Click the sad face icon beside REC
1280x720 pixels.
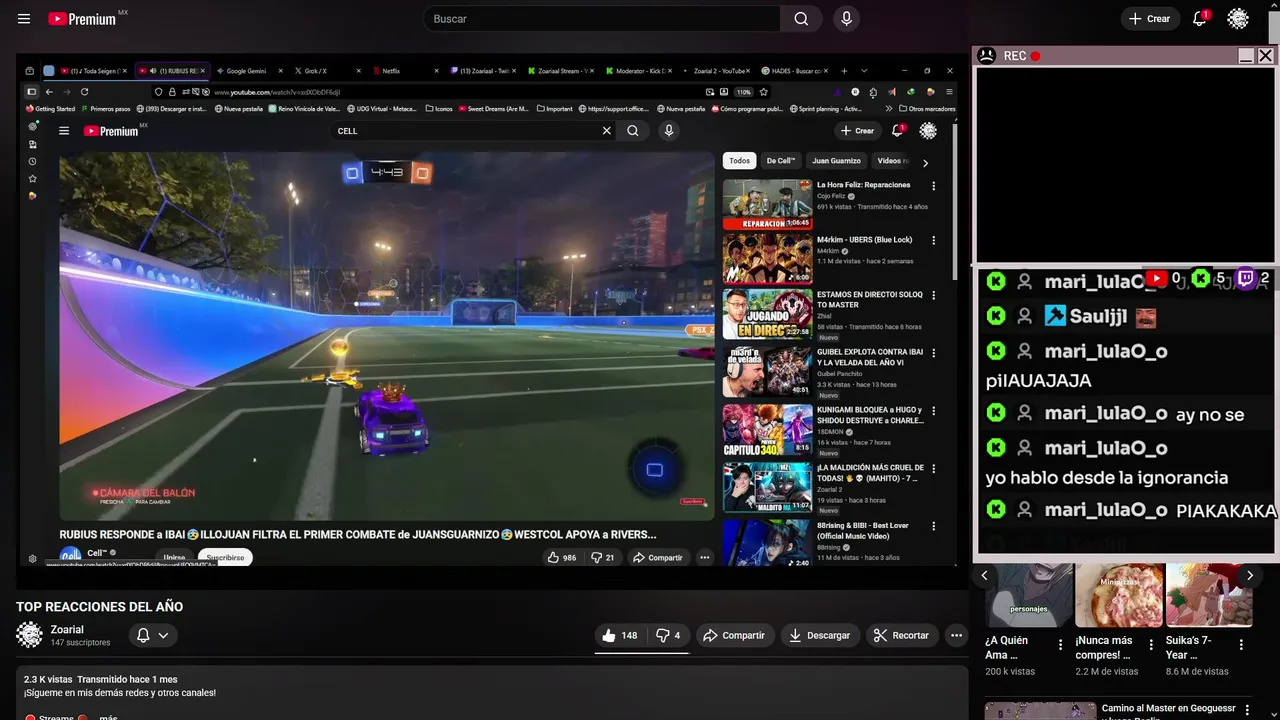(x=986, y=56)
